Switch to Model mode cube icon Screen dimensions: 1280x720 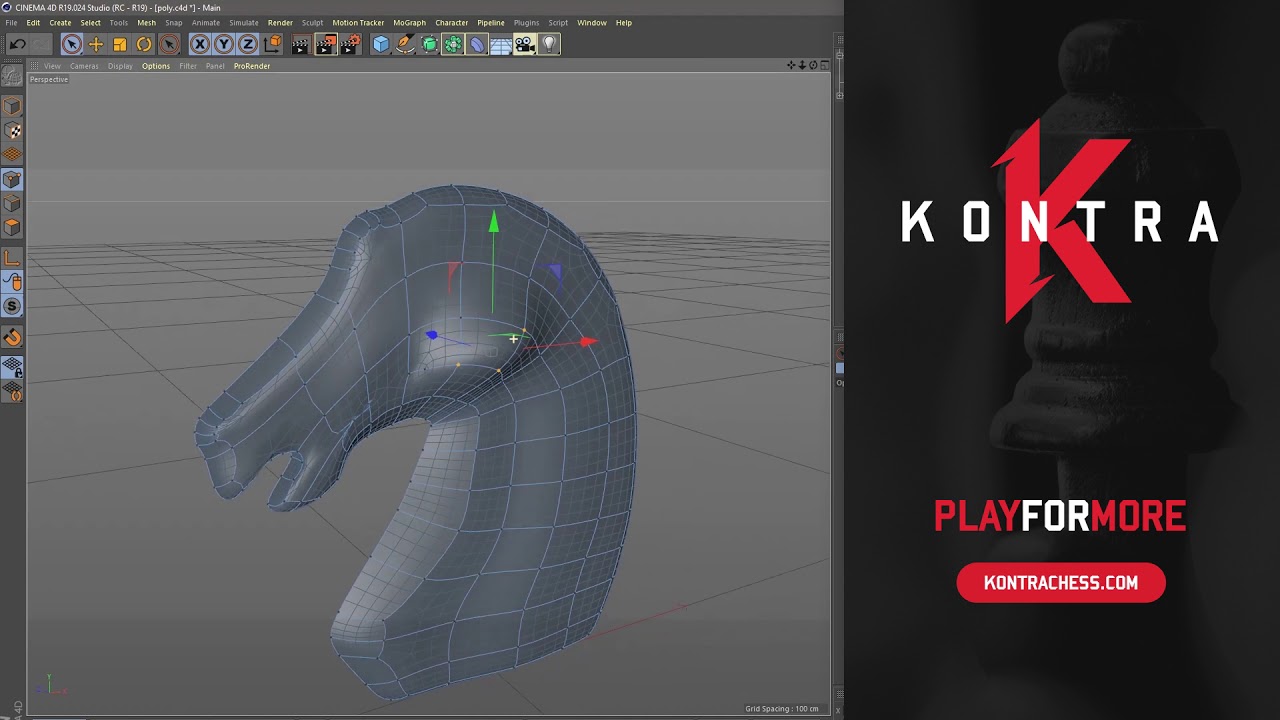tap(12, 106)
